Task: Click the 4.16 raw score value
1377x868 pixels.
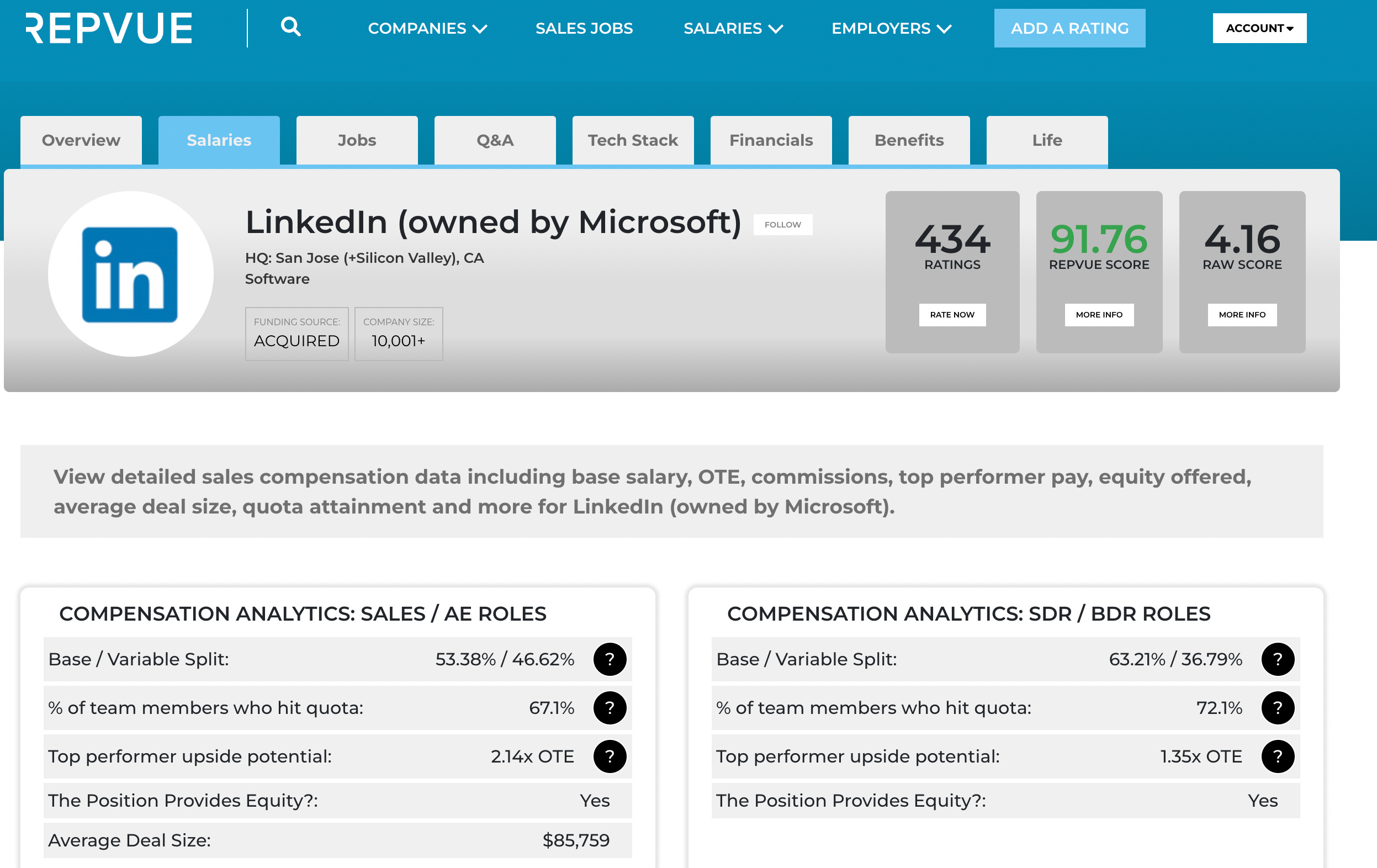Action: (x=1242, y=239)
